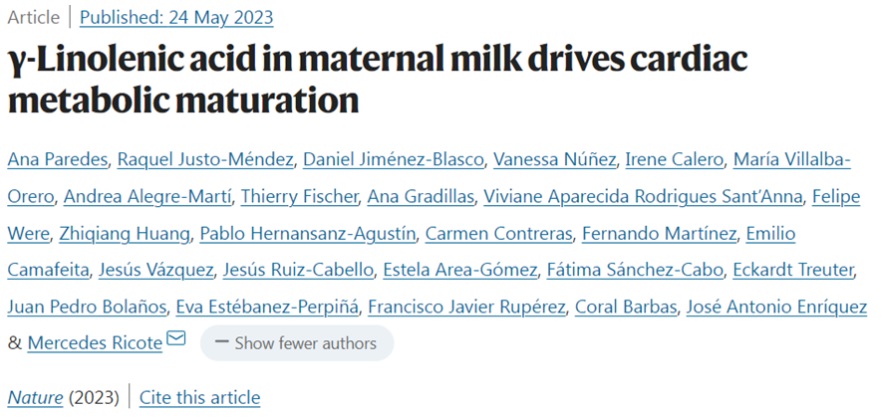Collapse list with Show fewer authors
The height and width of the screenshot is (420, 882).
(296, 343)
